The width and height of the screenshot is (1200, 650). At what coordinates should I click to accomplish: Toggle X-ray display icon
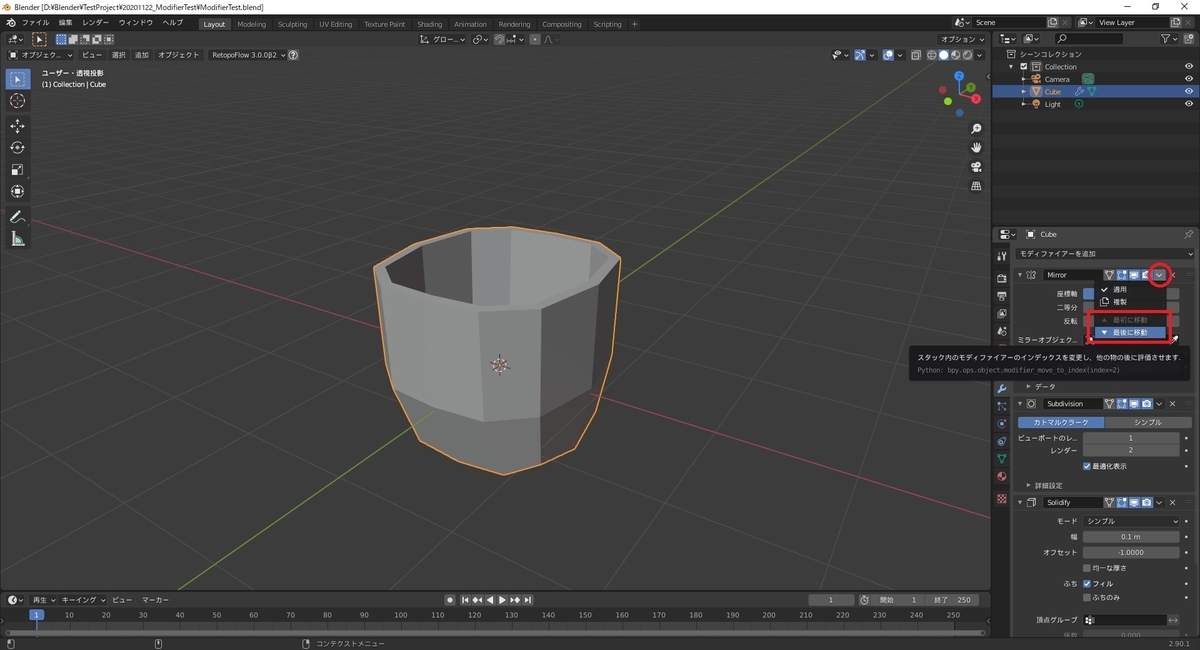914,55
